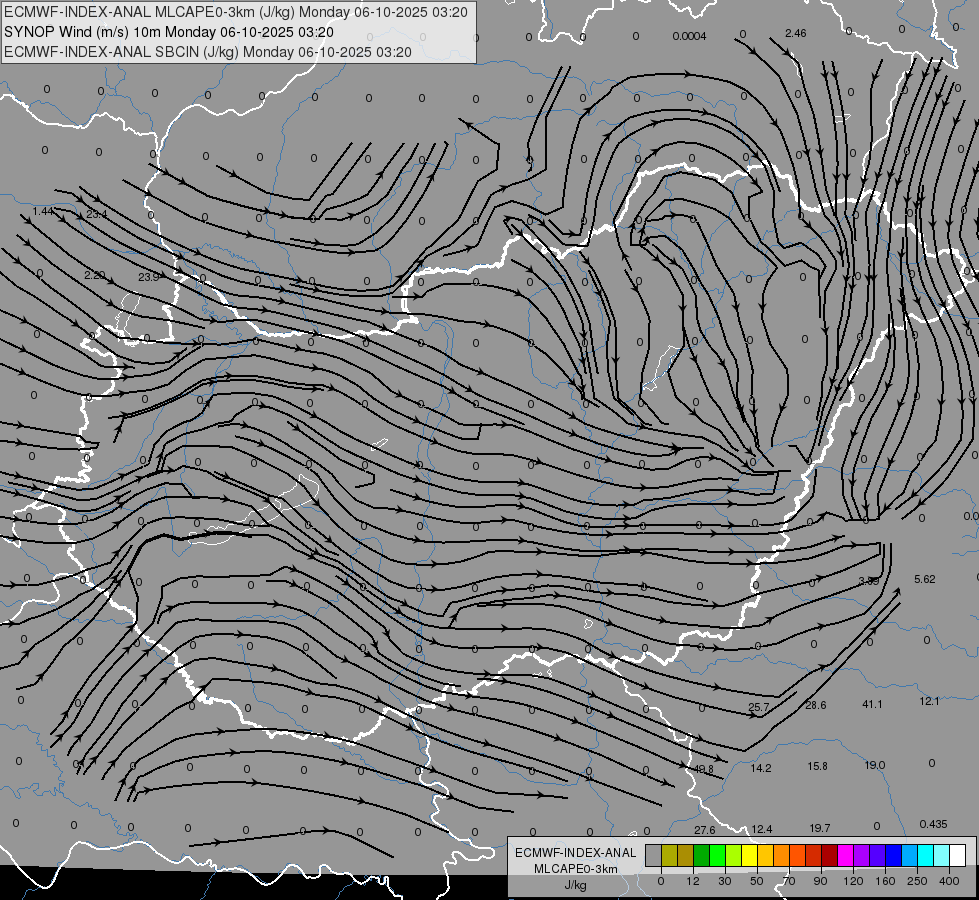
Task: Click the legend tick label '30'
Action: point(725,881)
